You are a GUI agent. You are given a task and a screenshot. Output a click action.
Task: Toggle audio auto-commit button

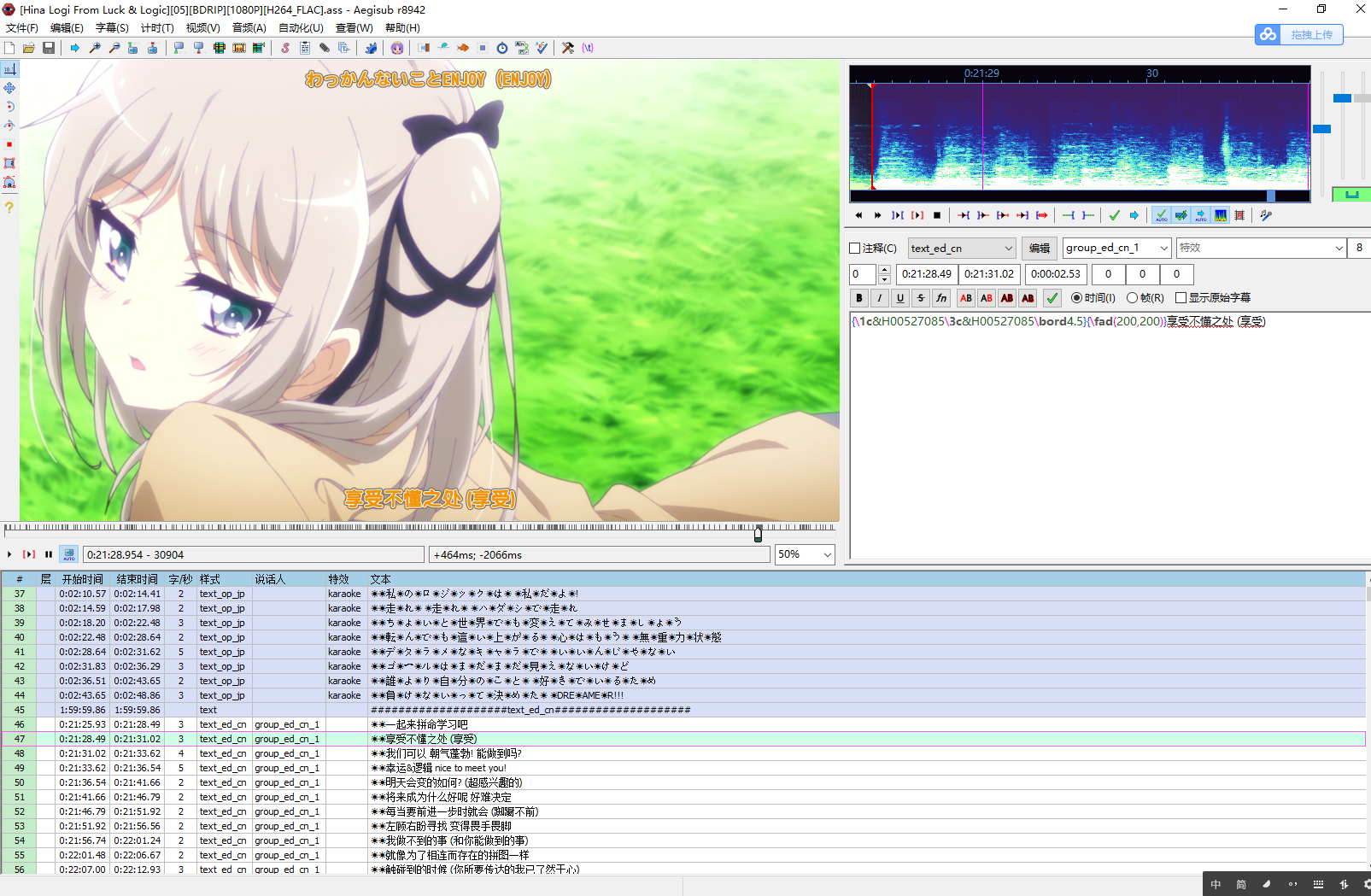(1161, 215)
